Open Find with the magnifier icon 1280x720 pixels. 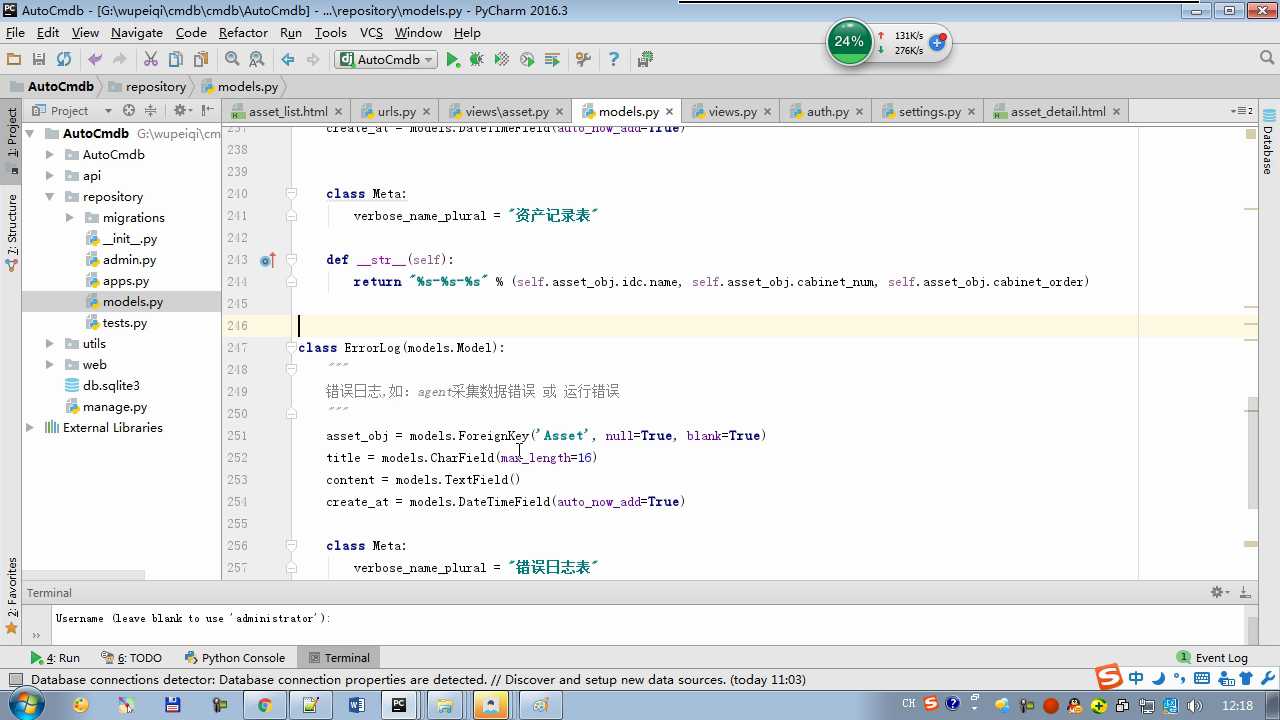pyautogui.click(x=232, y=59)
